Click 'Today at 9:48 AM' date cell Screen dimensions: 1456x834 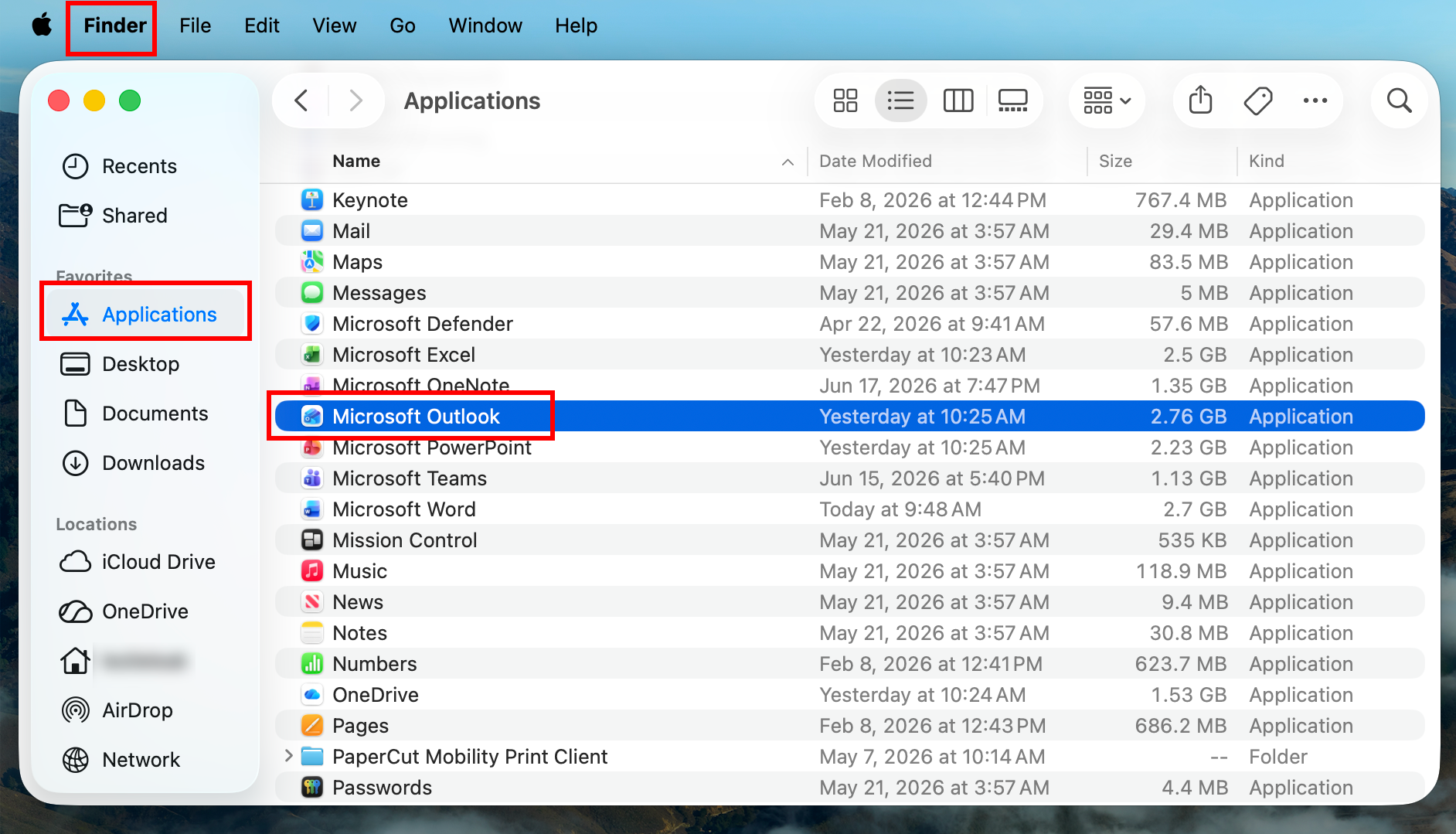[x=900, y=509]
